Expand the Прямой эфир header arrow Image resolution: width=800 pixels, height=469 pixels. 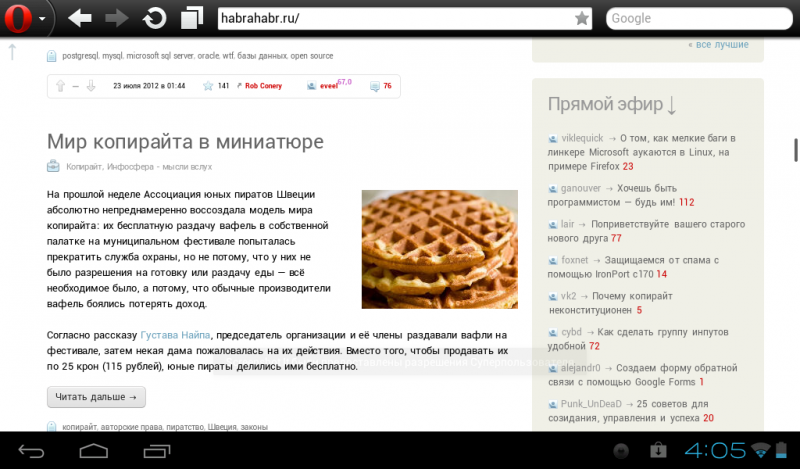pos(671,105)
